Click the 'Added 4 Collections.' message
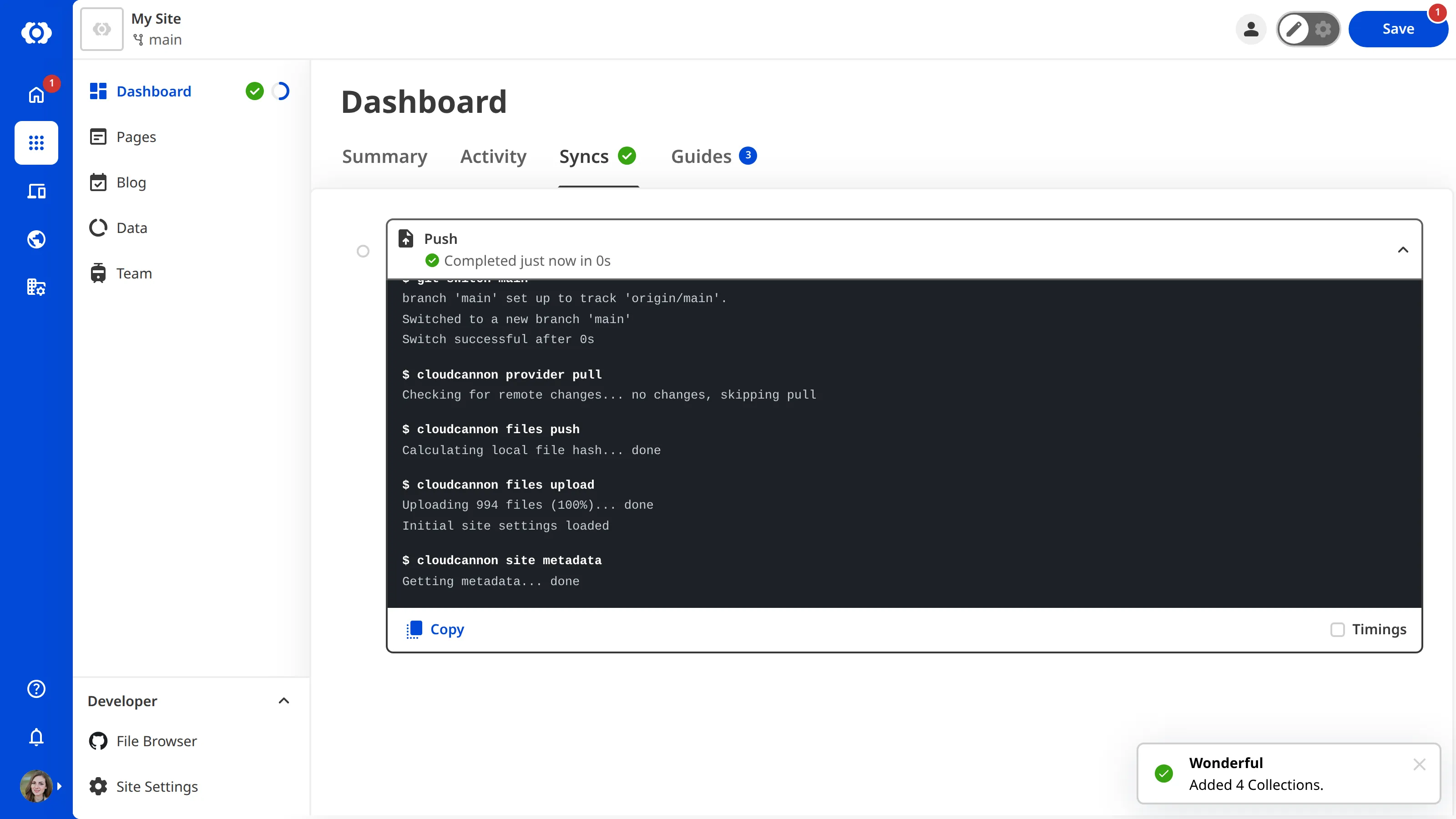Image resolution: width=1456 pixels, height=819 pixels. 1256,784
